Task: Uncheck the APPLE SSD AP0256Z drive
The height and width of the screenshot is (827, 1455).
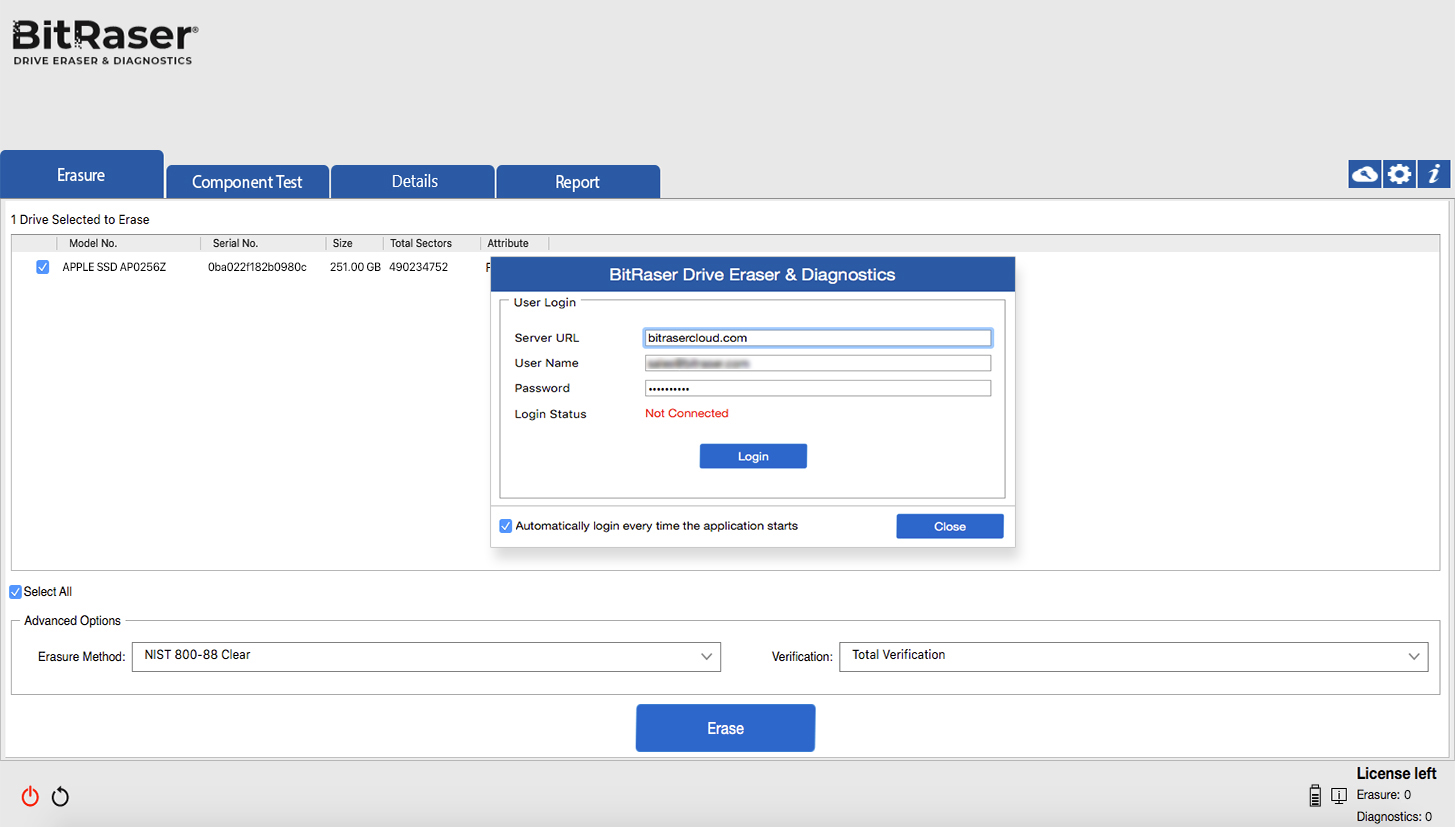Action: coord(42,267)
